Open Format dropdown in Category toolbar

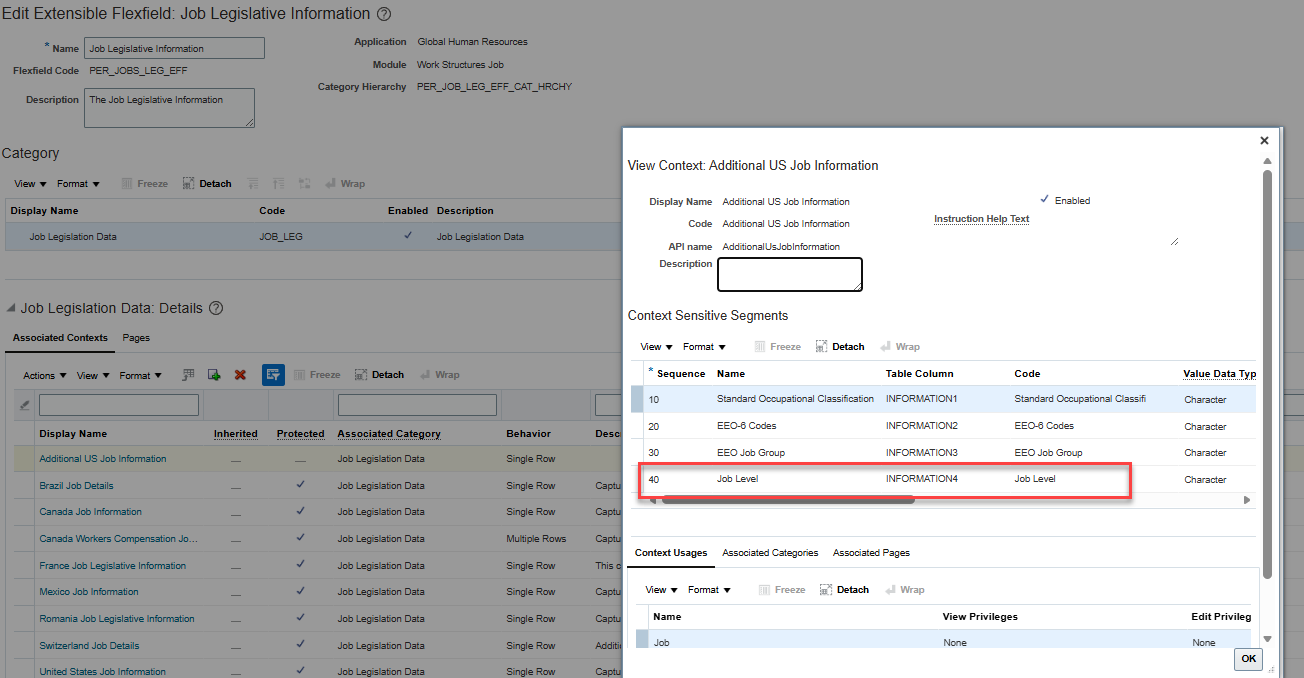78,184
